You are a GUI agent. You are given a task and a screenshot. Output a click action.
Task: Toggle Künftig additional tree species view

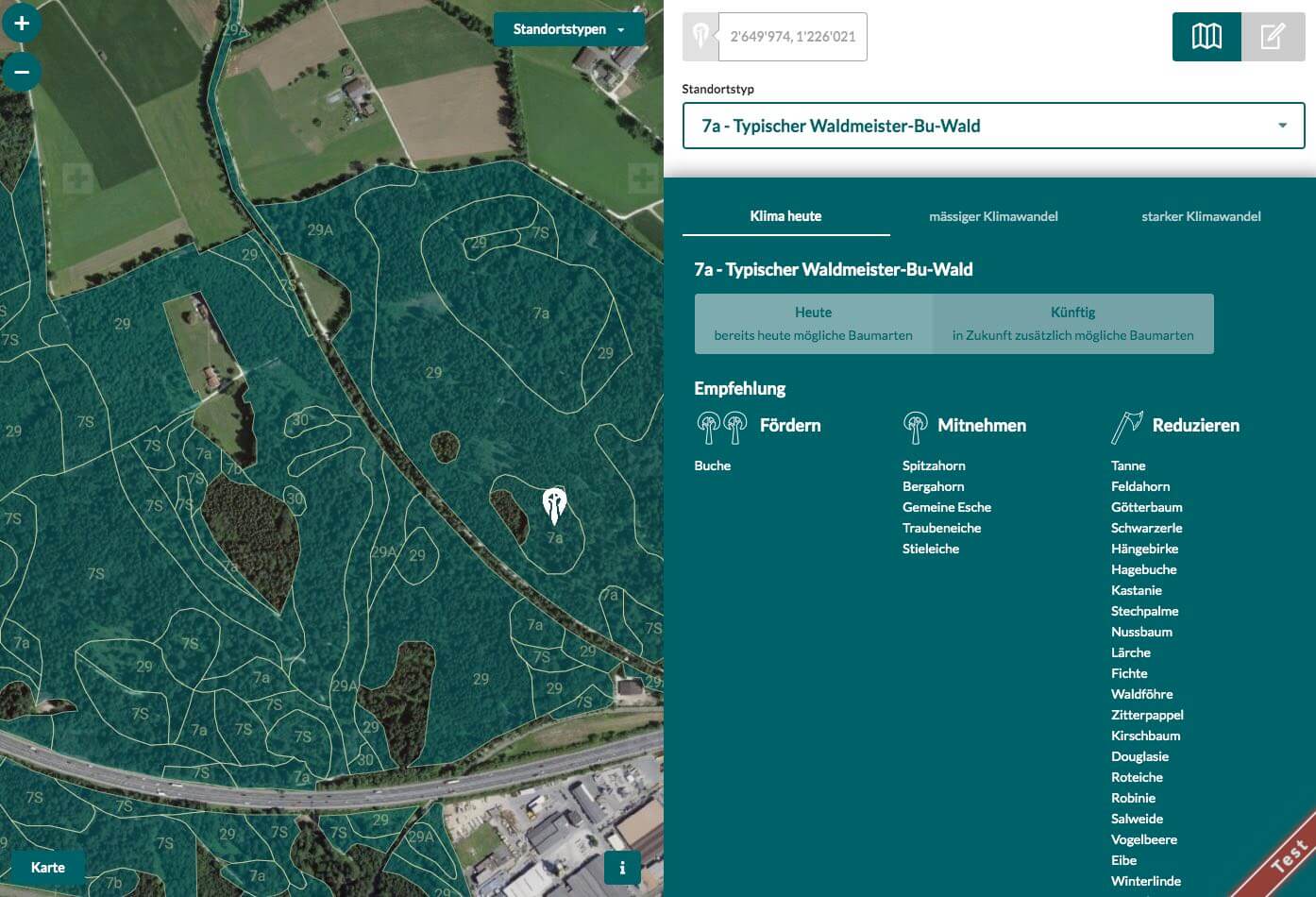tap(1073, 324)
